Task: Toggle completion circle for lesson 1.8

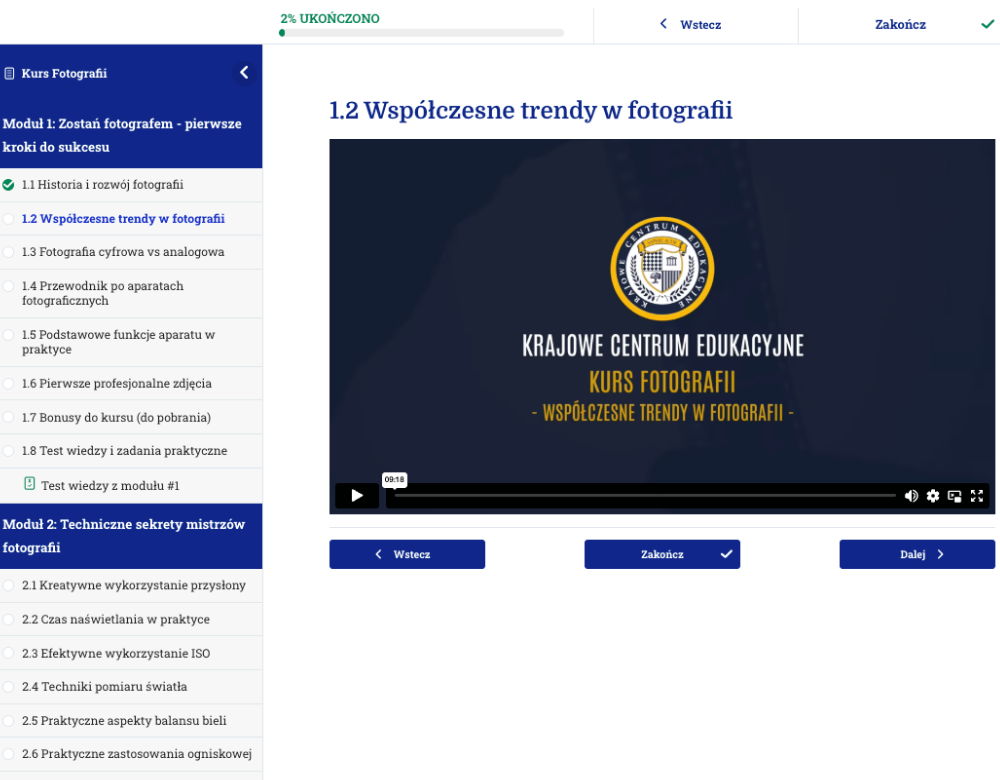Action: (8, 451)
